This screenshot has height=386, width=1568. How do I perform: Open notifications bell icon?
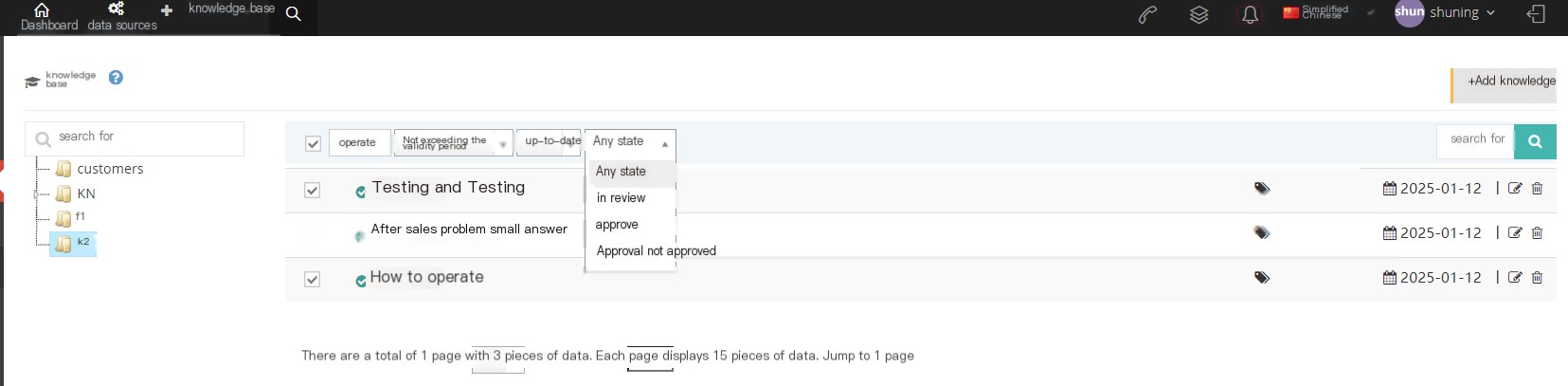click(x=1251, y=14)
